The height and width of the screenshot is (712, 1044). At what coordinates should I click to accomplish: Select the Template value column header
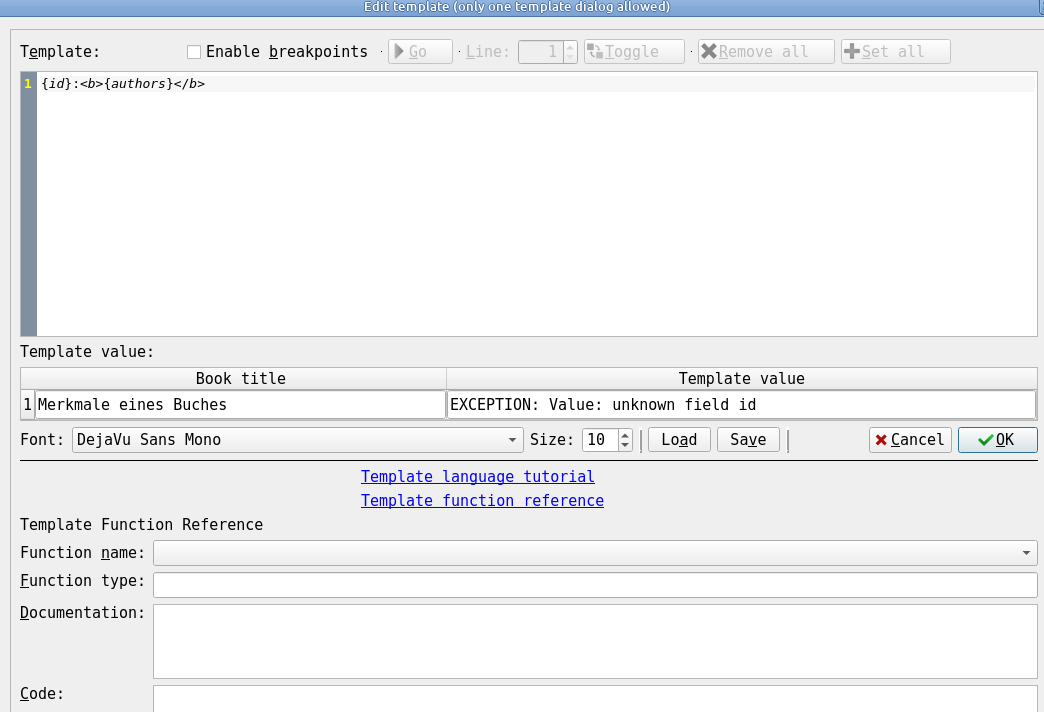[741, 378]
